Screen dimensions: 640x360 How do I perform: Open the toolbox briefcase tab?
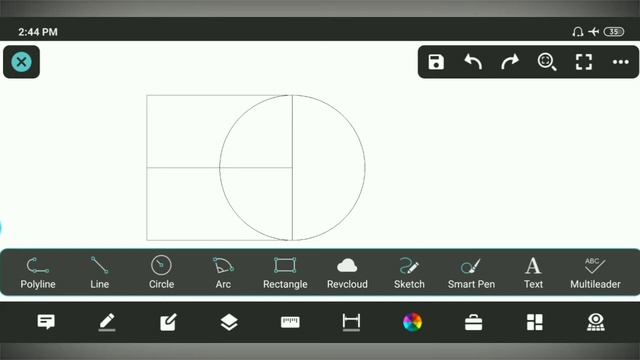click(x=473, y=322)
